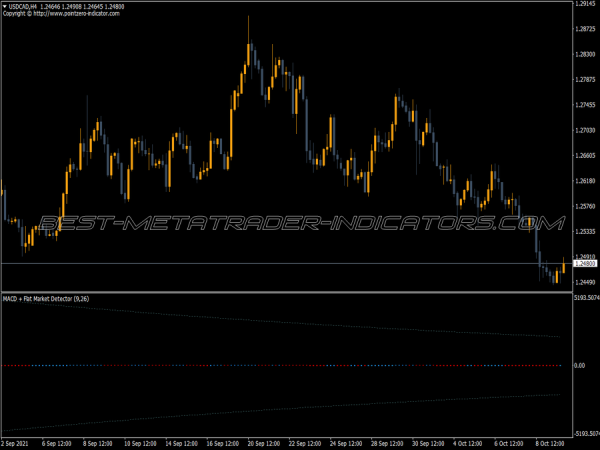Select the 1.28300 price level label

click(x=585, y=54)
